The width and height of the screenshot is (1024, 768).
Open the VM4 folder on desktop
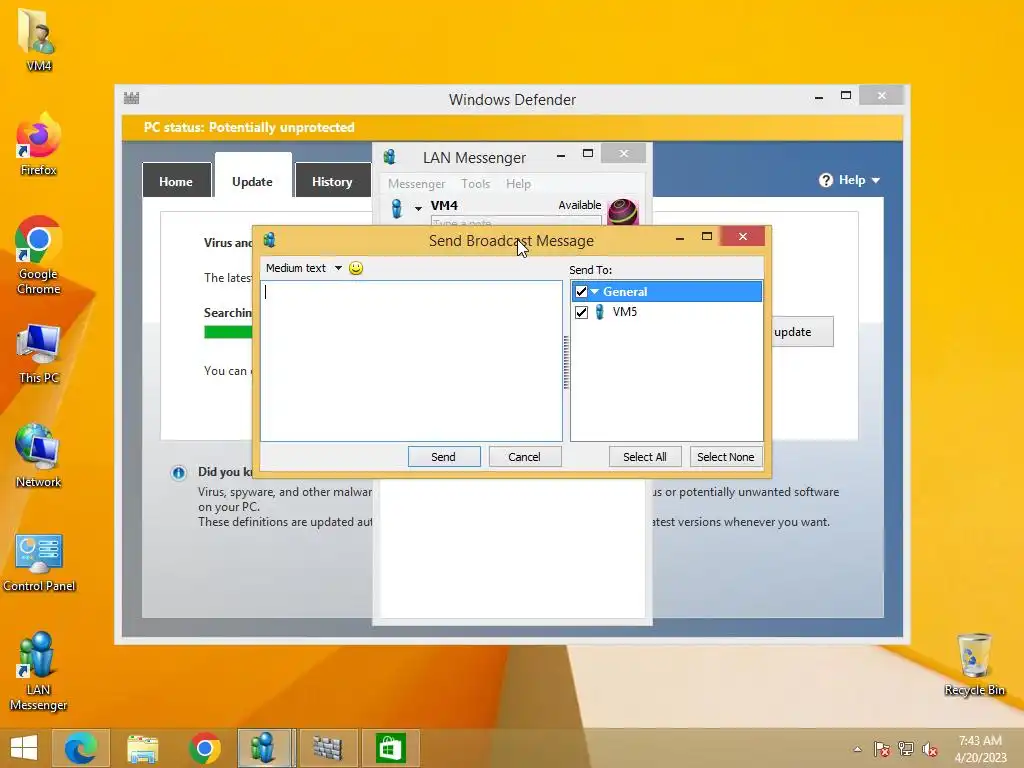pos(39,40)
